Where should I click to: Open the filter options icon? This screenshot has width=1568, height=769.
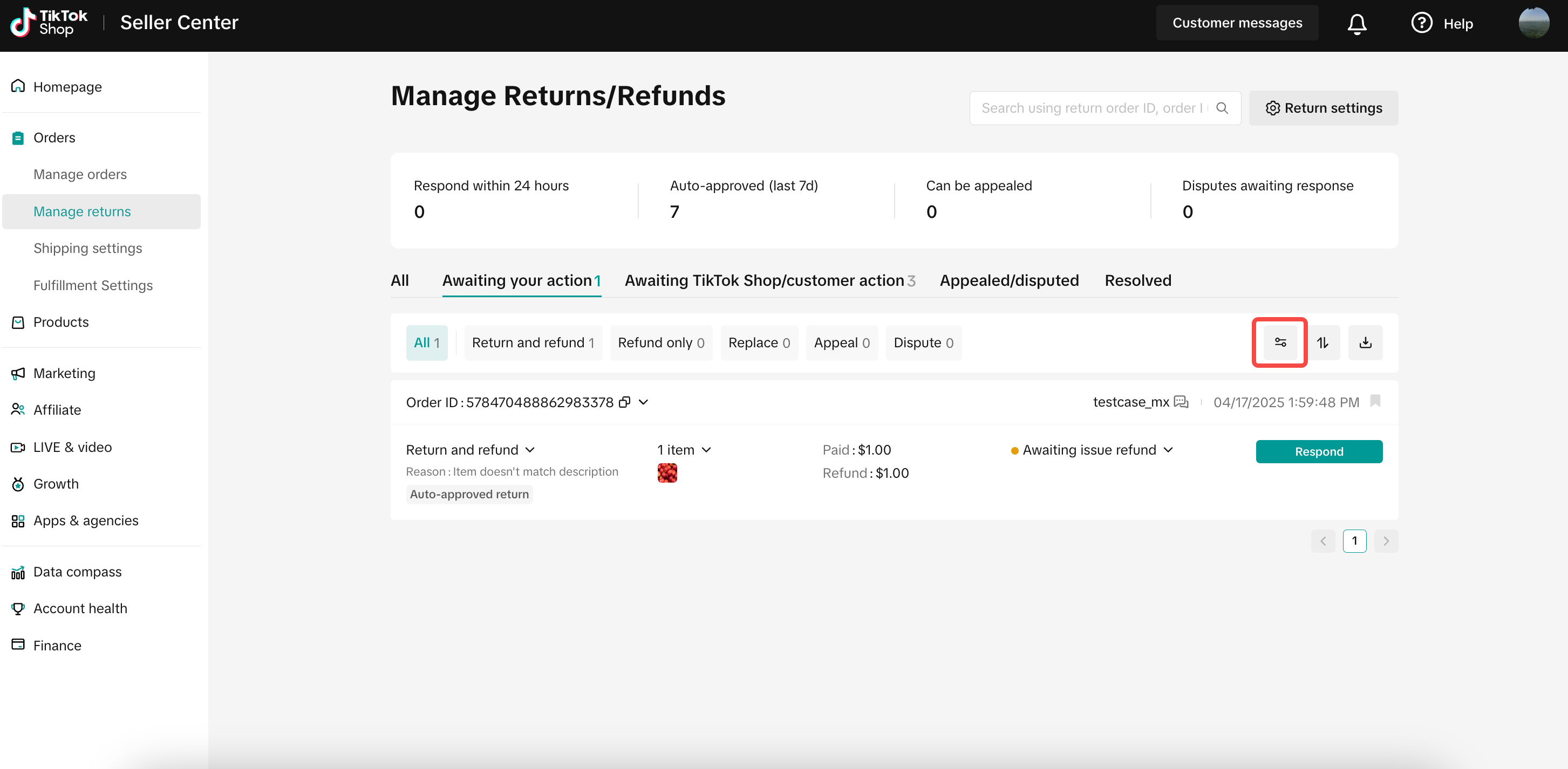pos(1280,342)
